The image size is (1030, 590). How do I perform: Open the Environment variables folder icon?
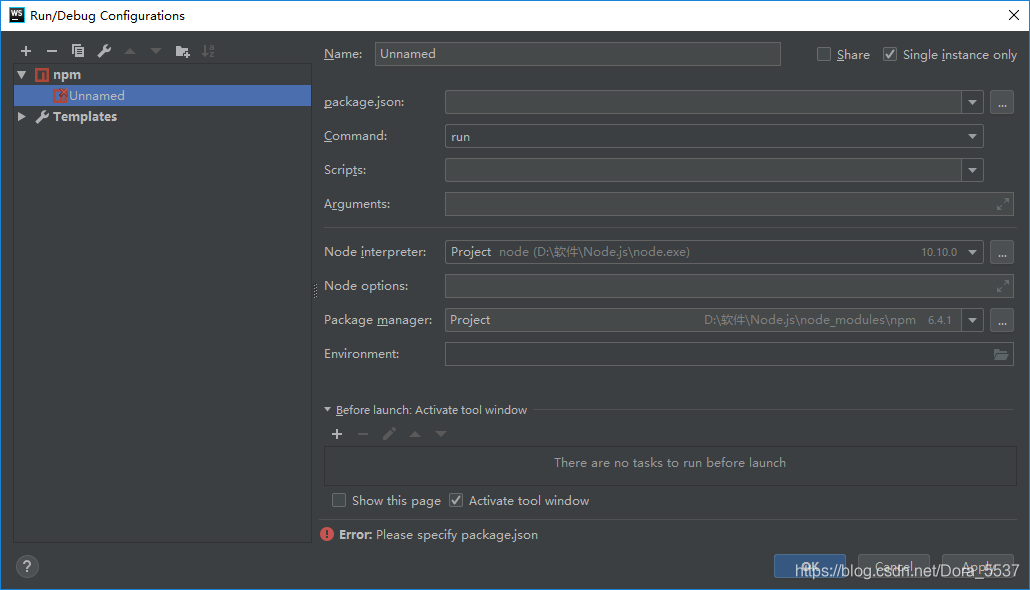tap(1001, 354)
